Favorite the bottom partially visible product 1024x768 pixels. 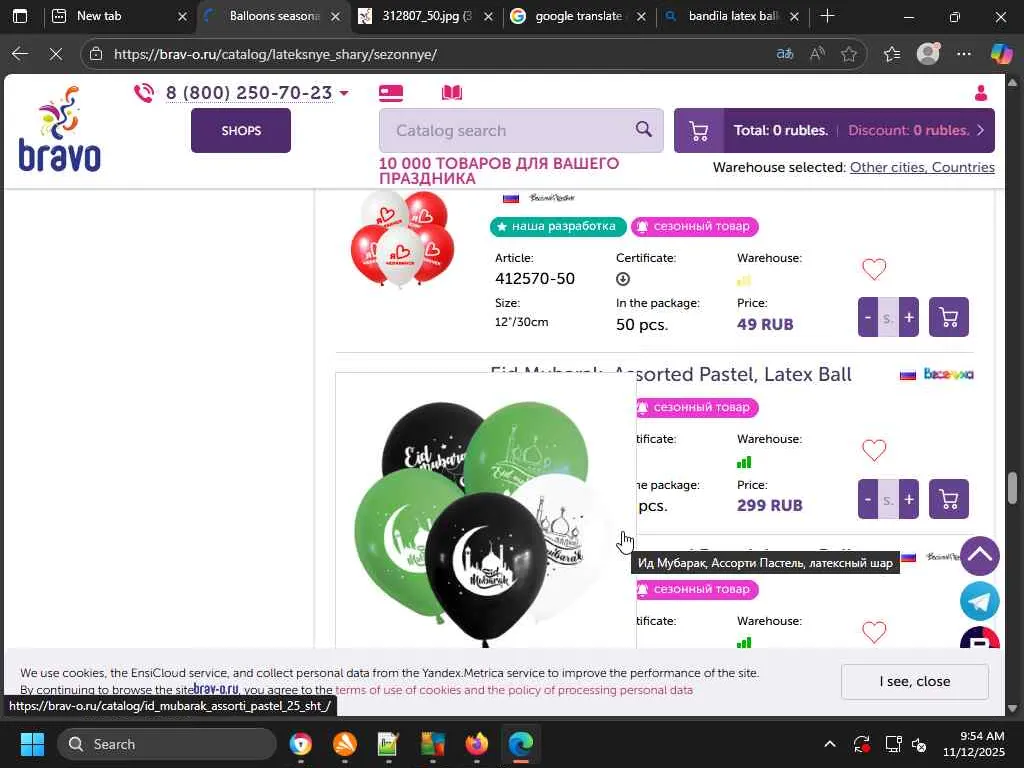click(x=874, y=632)
